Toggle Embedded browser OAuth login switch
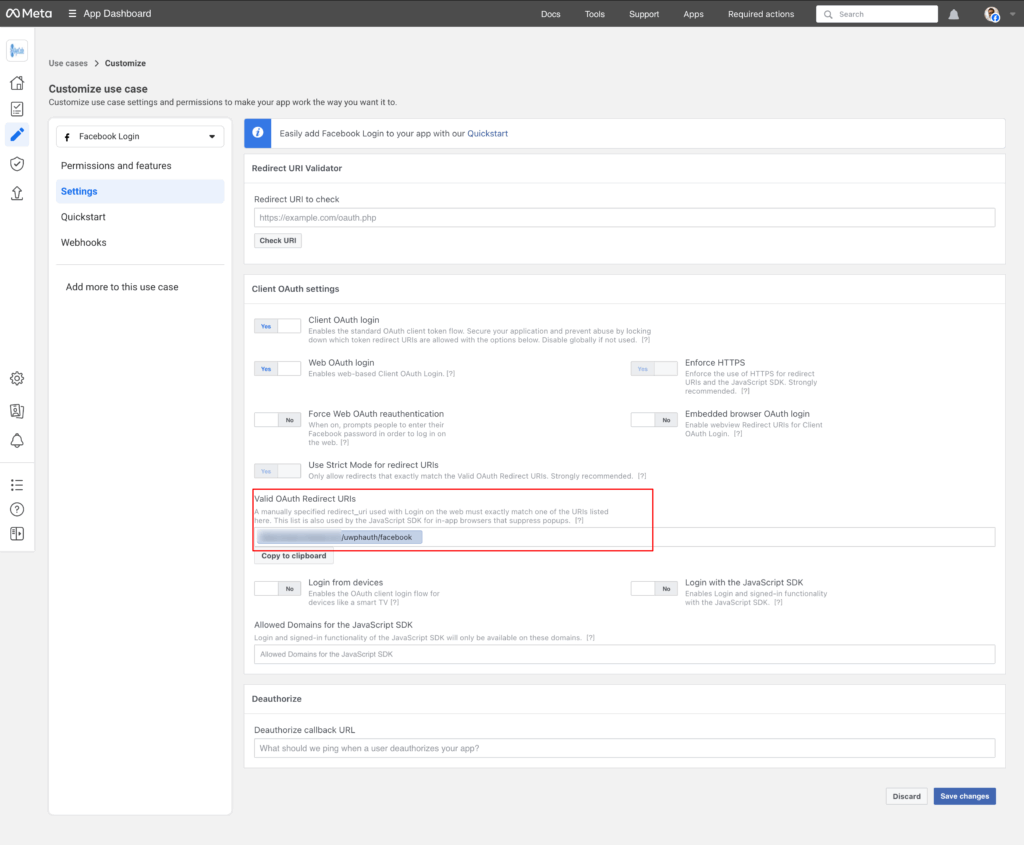Screen dimensions: 1024x845 [x=654, y=420]
